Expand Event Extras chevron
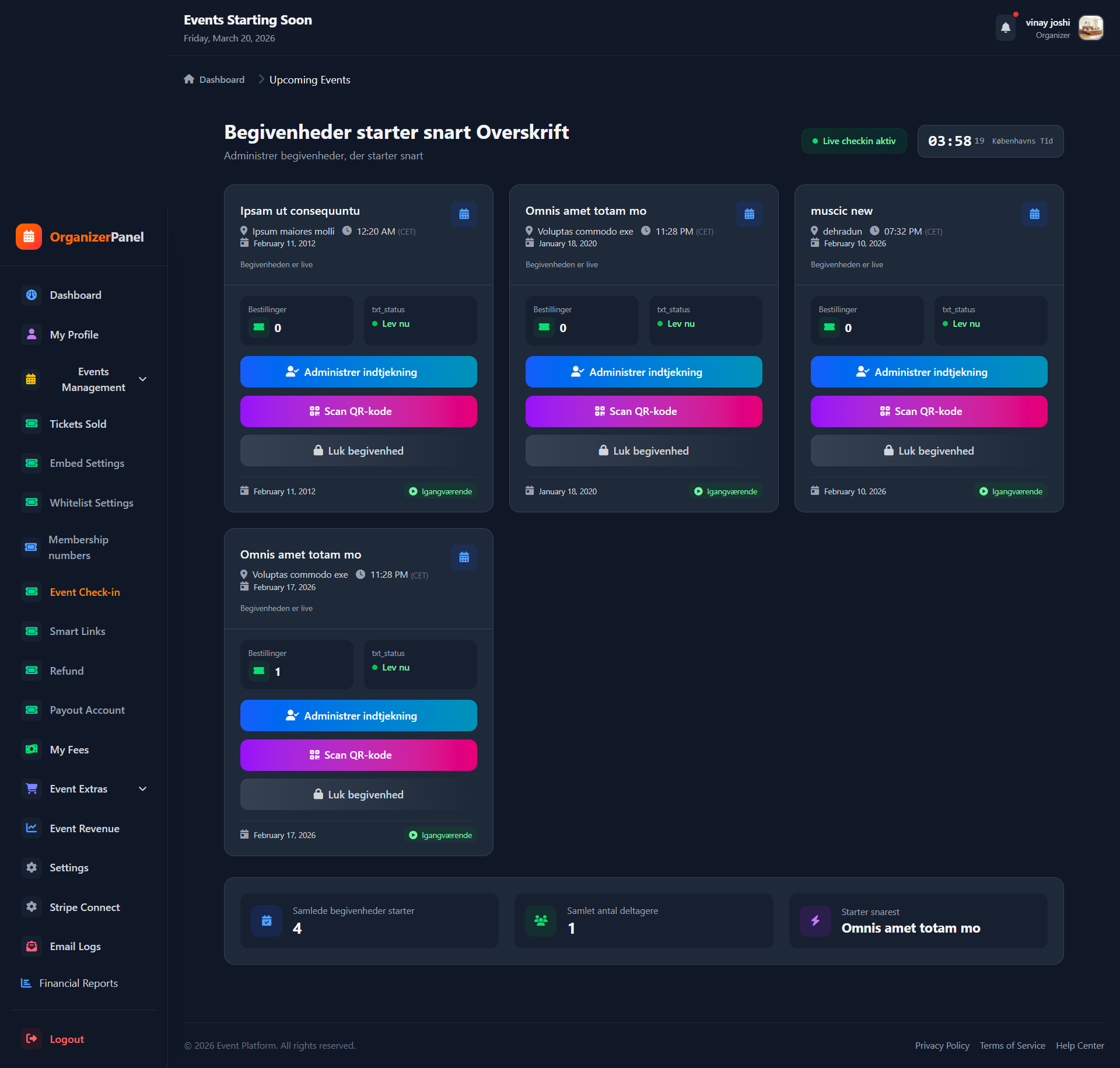This screenshot has height=1068, width=1120. click(143, 789)
